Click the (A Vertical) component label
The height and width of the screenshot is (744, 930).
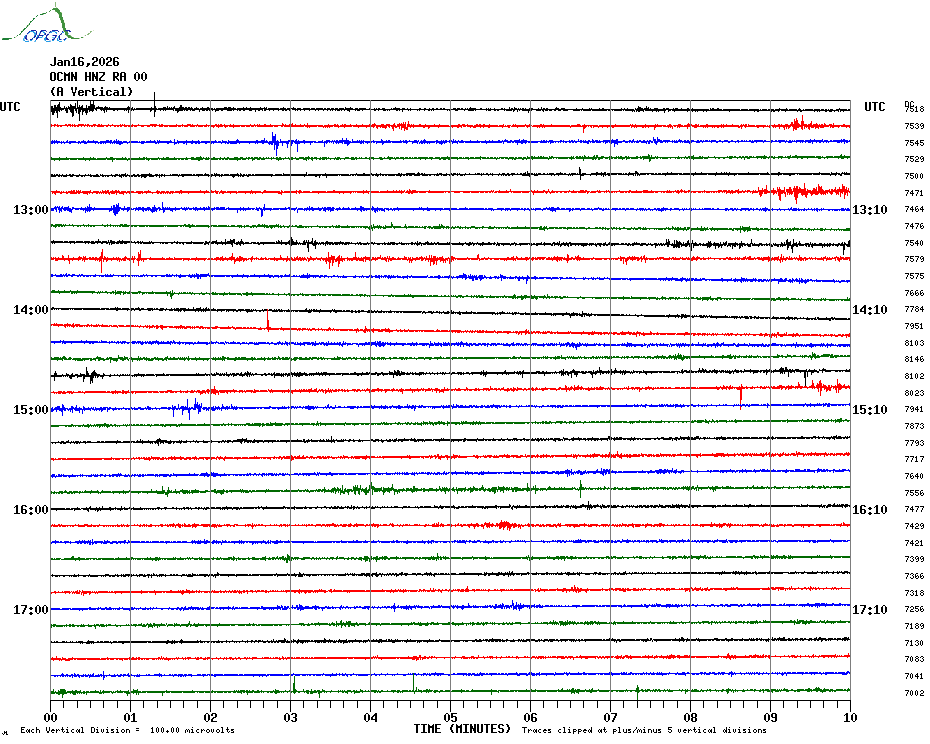click(91, 91)
